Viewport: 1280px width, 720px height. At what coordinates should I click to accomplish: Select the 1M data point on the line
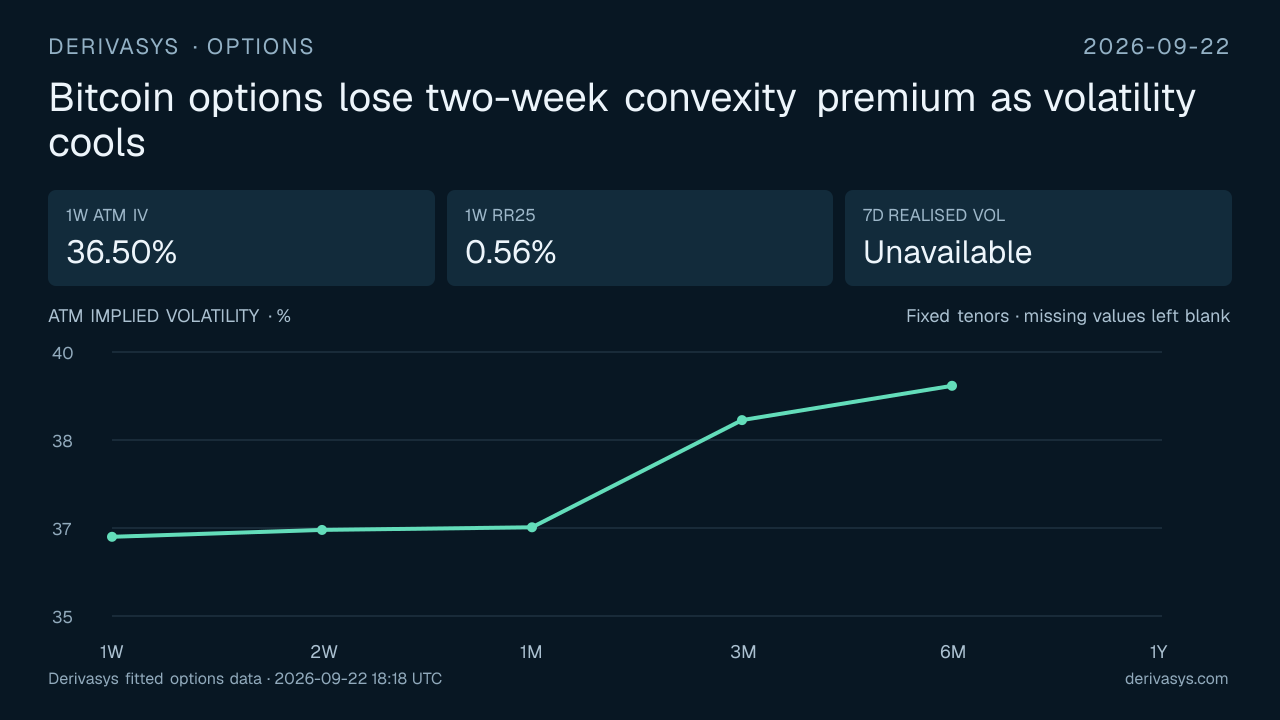pyautogui.click(x=532, y=527)
